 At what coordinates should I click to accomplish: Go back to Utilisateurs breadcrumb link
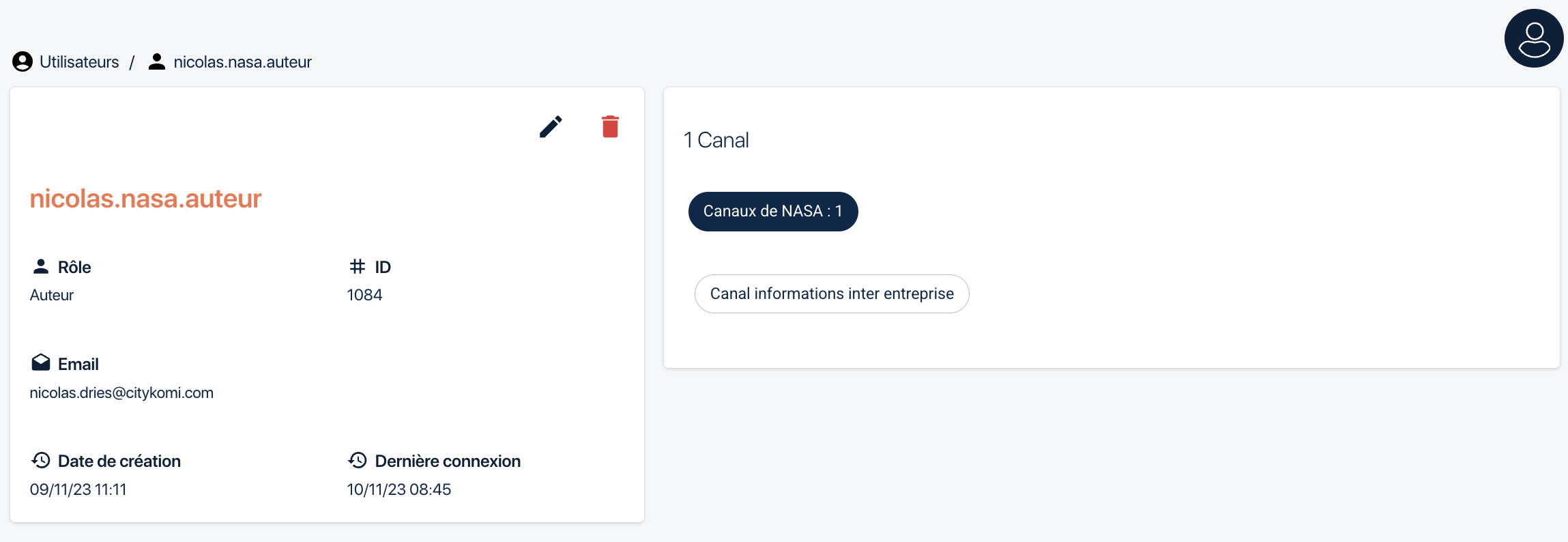[79, 62]
